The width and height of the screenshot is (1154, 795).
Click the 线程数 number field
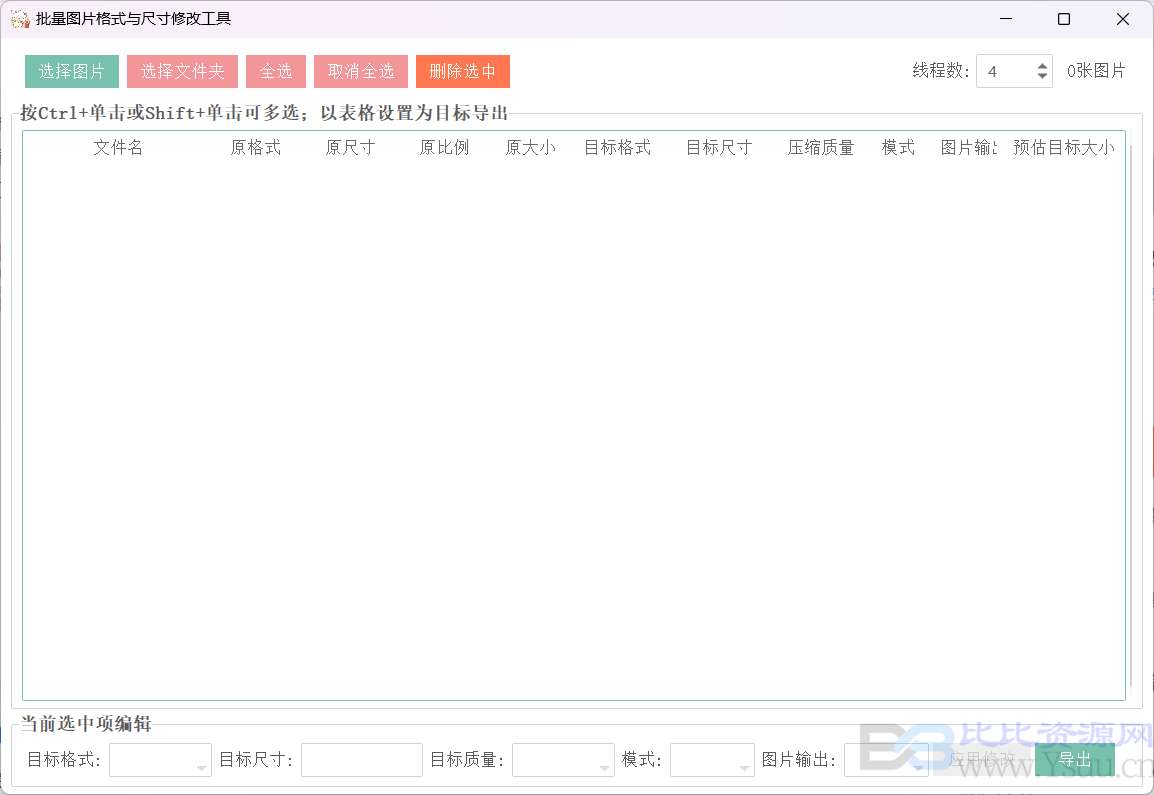point(1005,71)
